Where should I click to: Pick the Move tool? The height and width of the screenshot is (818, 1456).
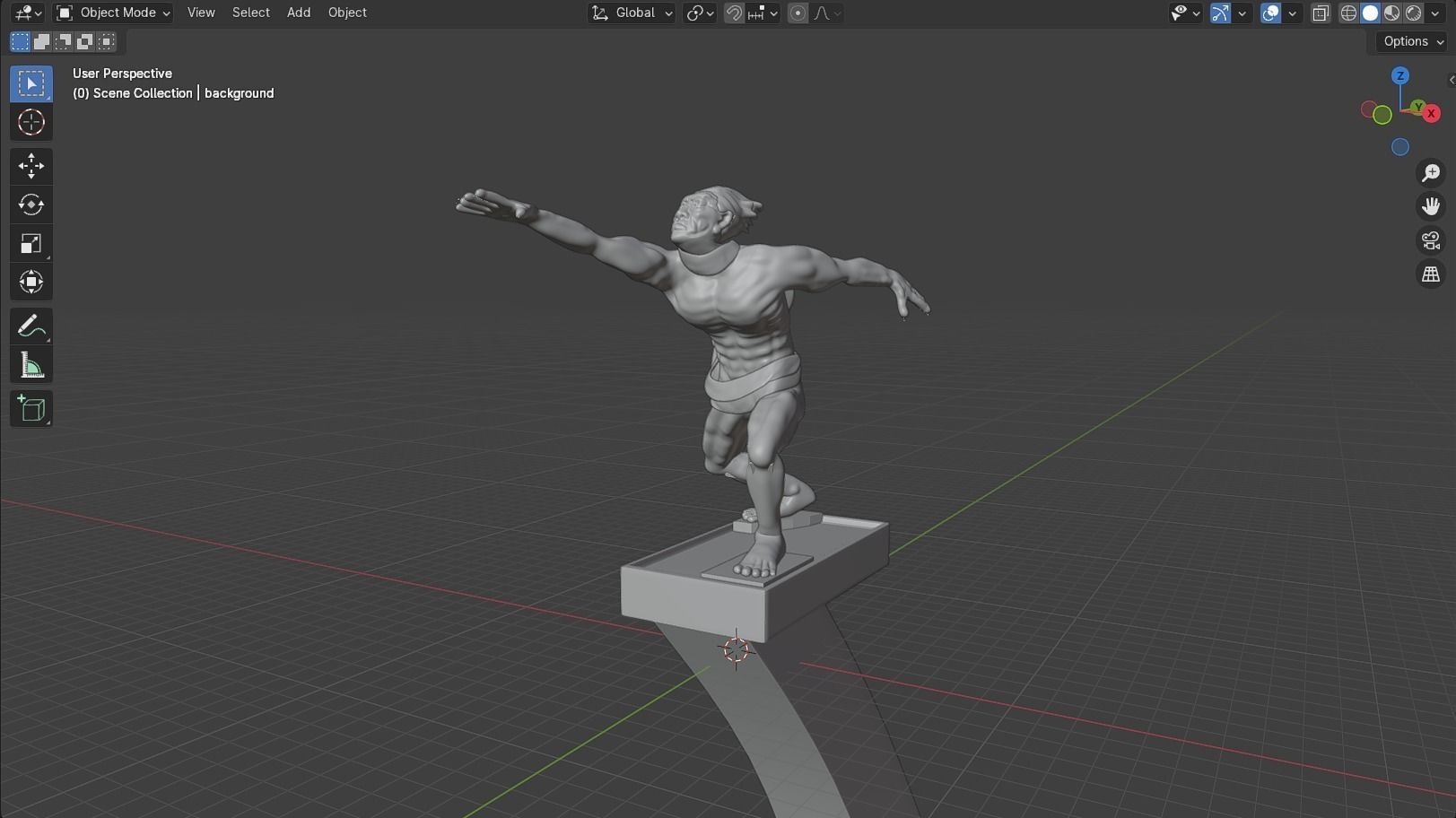31,166
